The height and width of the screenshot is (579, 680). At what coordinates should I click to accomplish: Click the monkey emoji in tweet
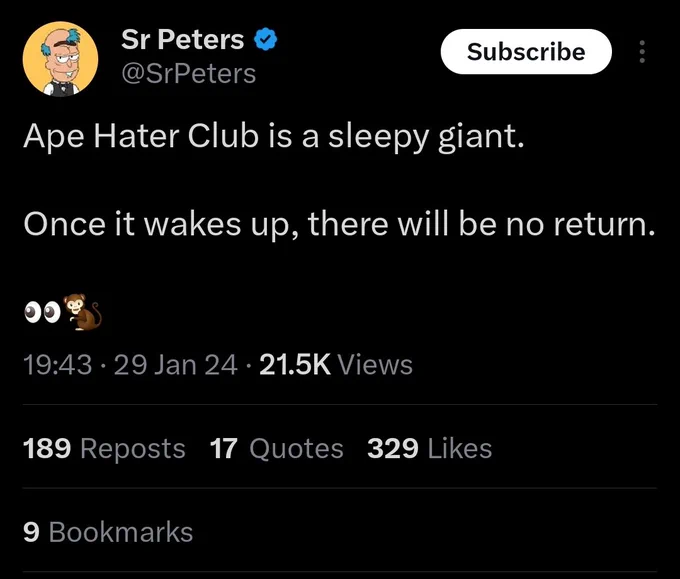(83, 312)
